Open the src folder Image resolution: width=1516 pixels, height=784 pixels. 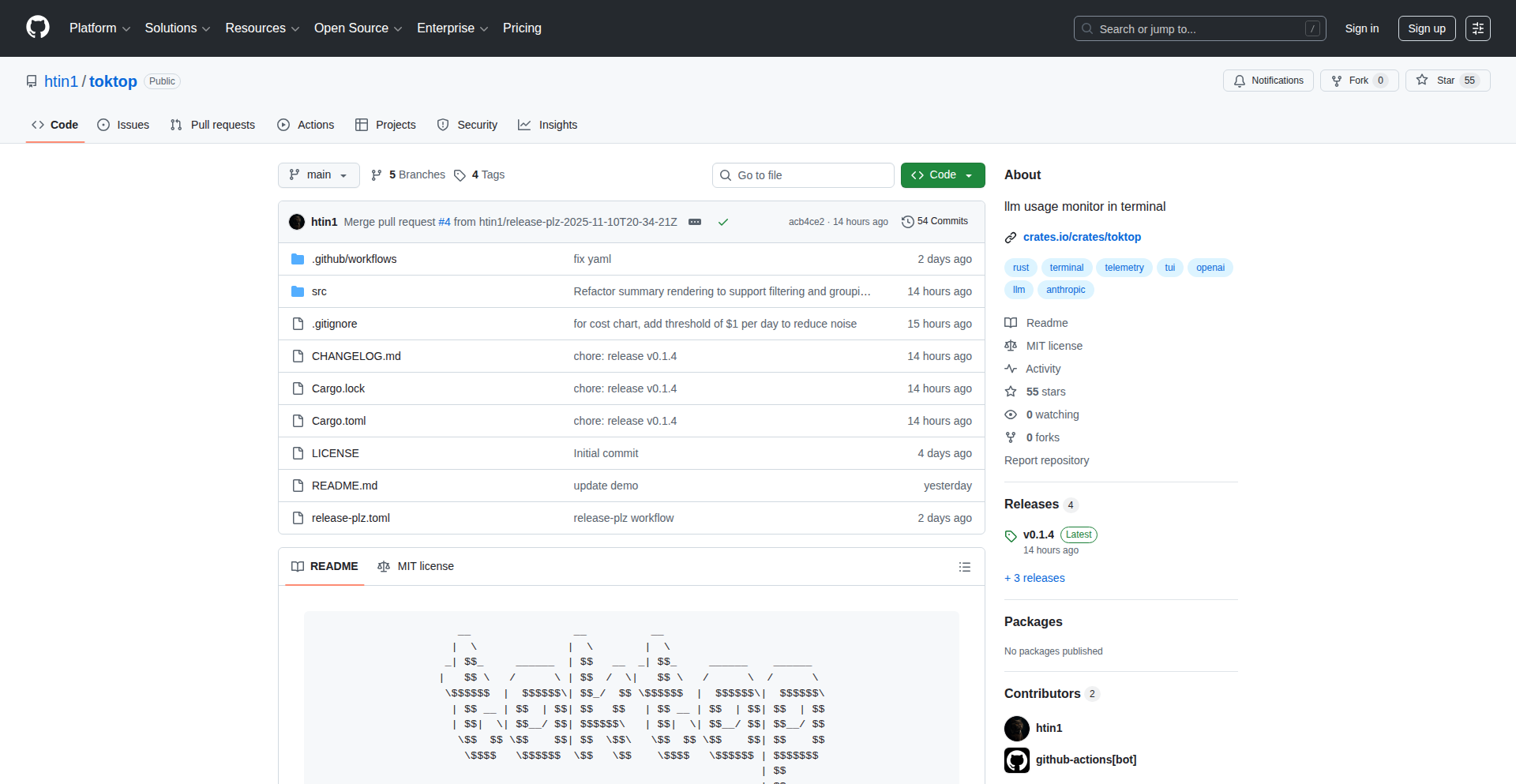click(x=319, y=291)
